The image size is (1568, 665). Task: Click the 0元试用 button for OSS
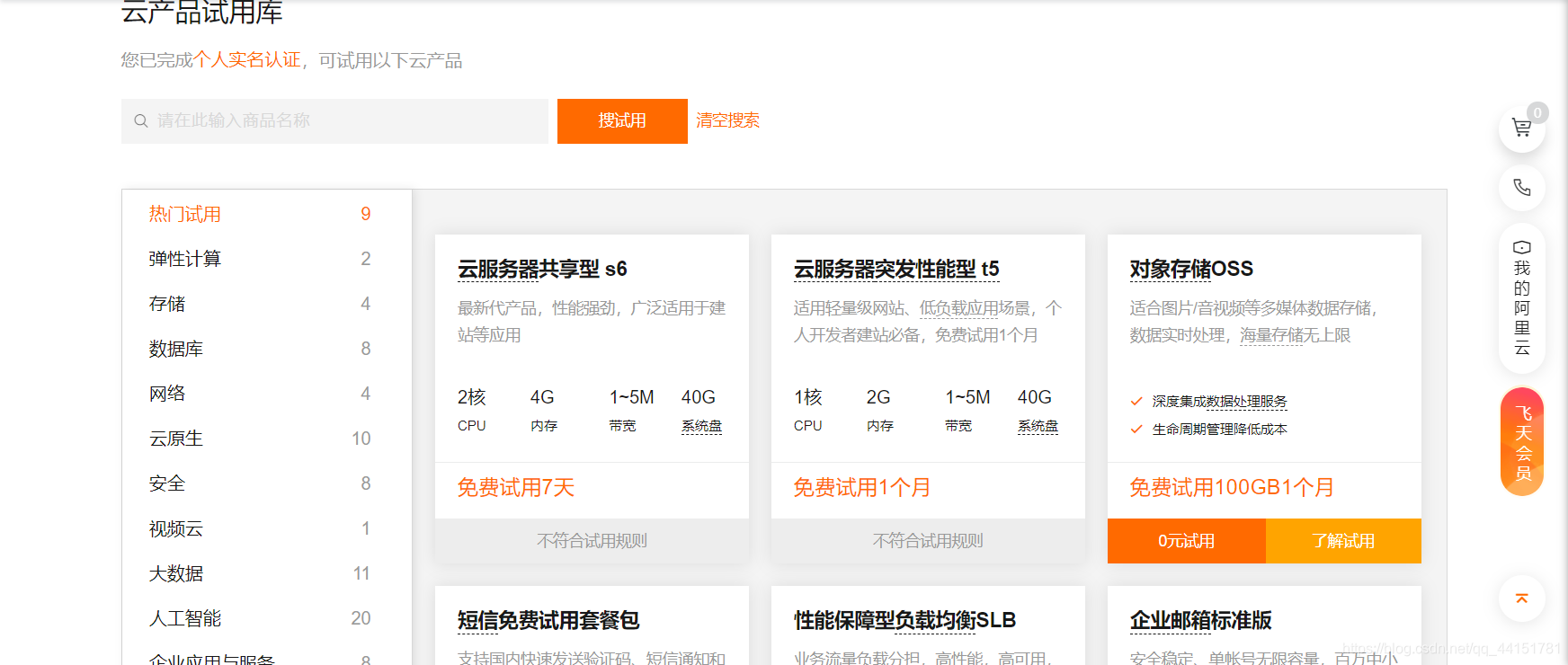coord(1187,541)
